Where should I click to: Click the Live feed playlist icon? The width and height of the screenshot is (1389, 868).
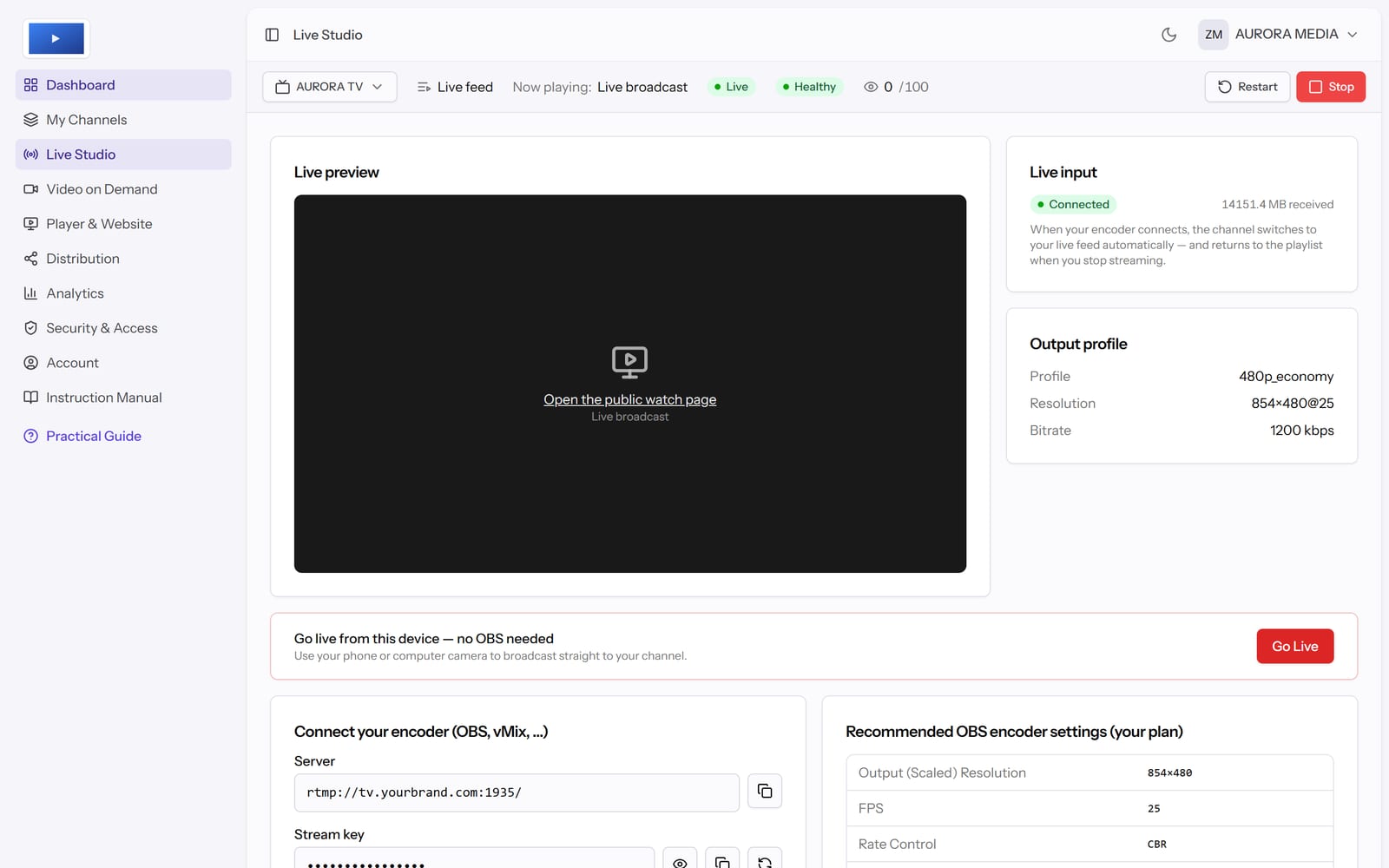(x=424, y=87)
